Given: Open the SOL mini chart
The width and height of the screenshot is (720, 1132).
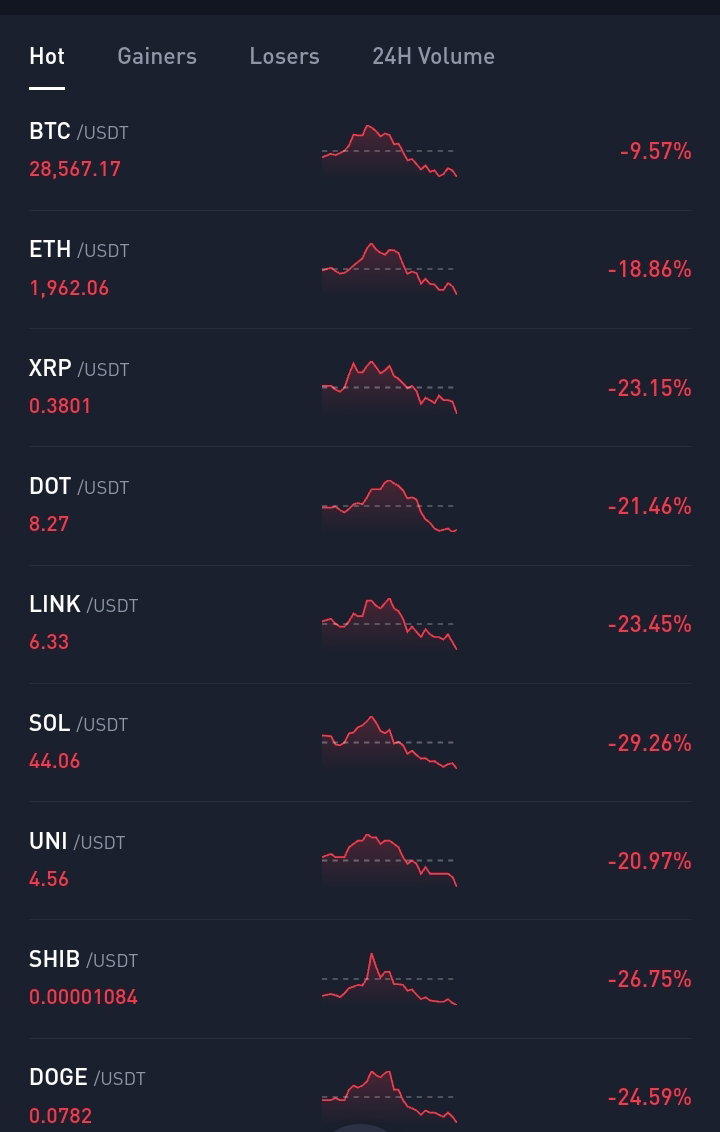Looking at the screenshot, I should coord(389,743).
